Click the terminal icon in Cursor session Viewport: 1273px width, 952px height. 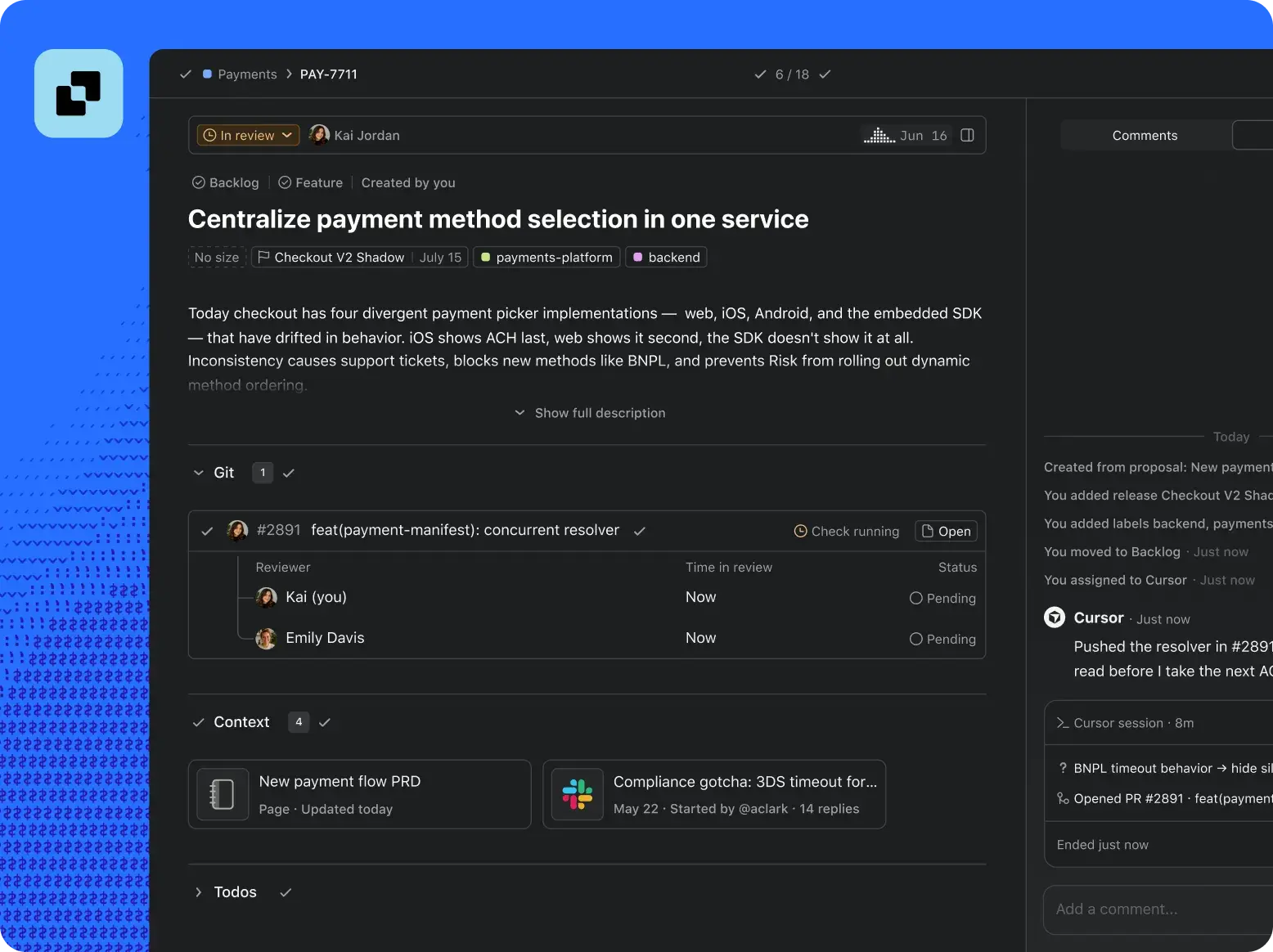1063,723
